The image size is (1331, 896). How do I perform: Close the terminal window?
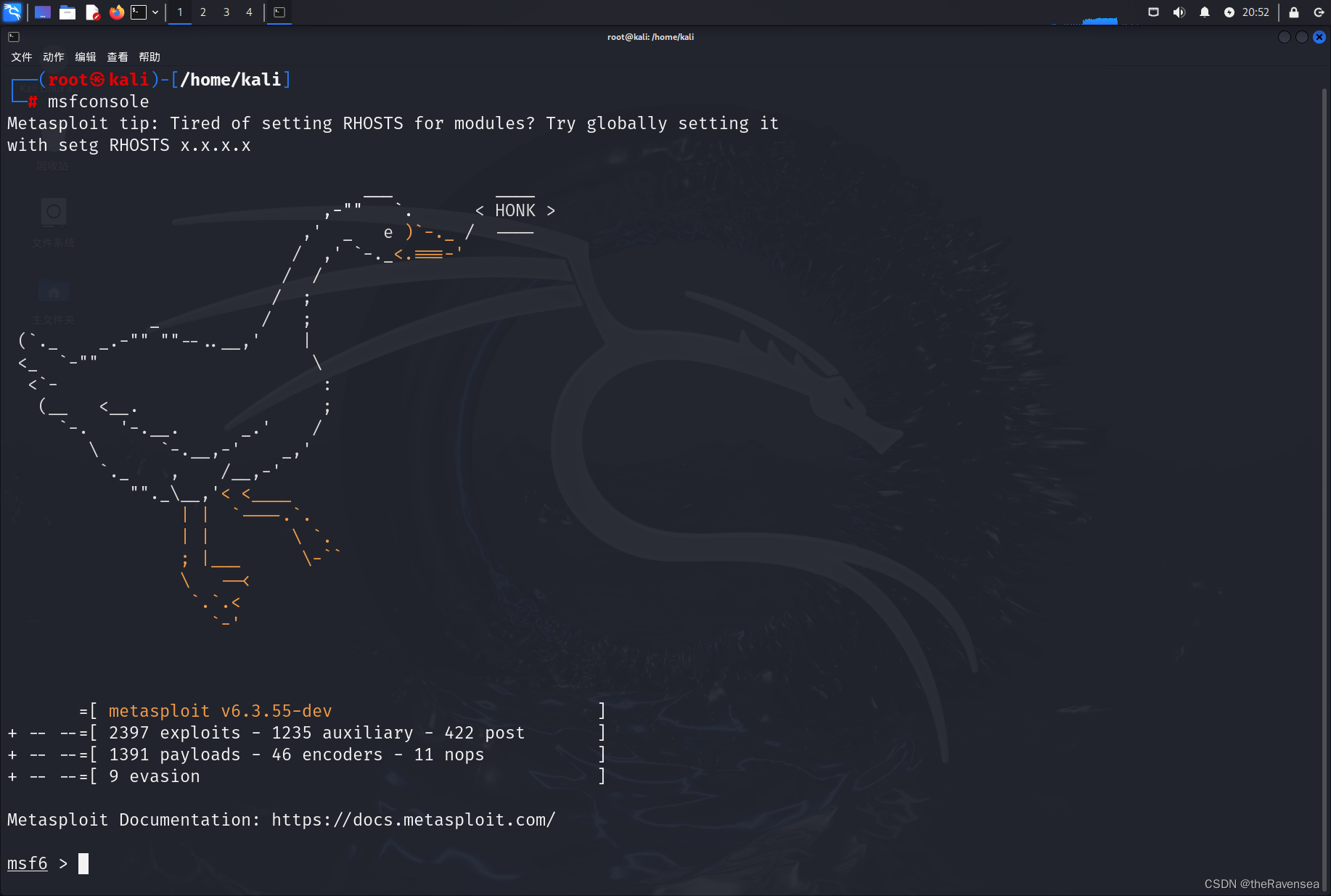[1319, 37]
